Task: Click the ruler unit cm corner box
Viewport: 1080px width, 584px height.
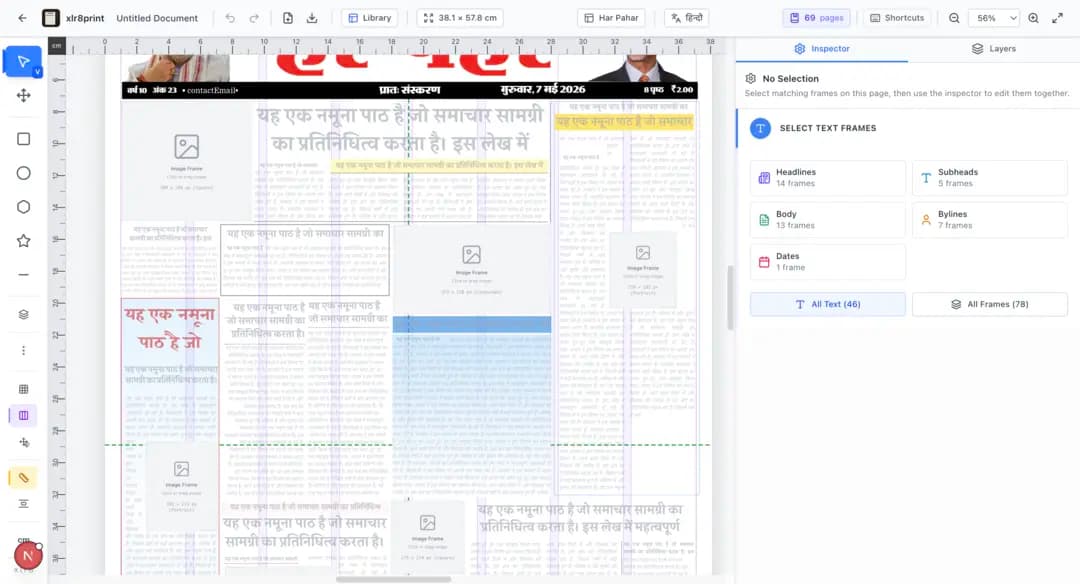Action: point(56,45)
